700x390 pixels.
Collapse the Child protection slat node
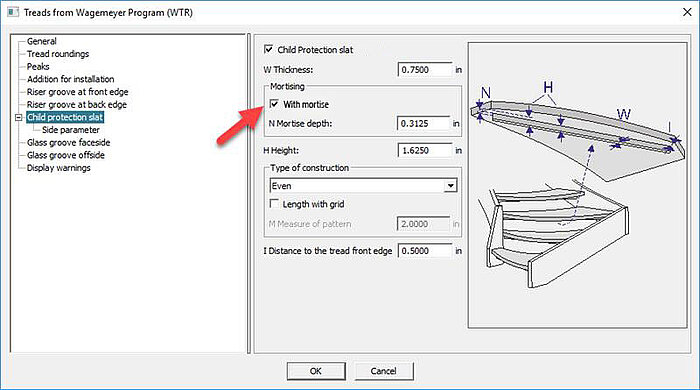[18, 117]
